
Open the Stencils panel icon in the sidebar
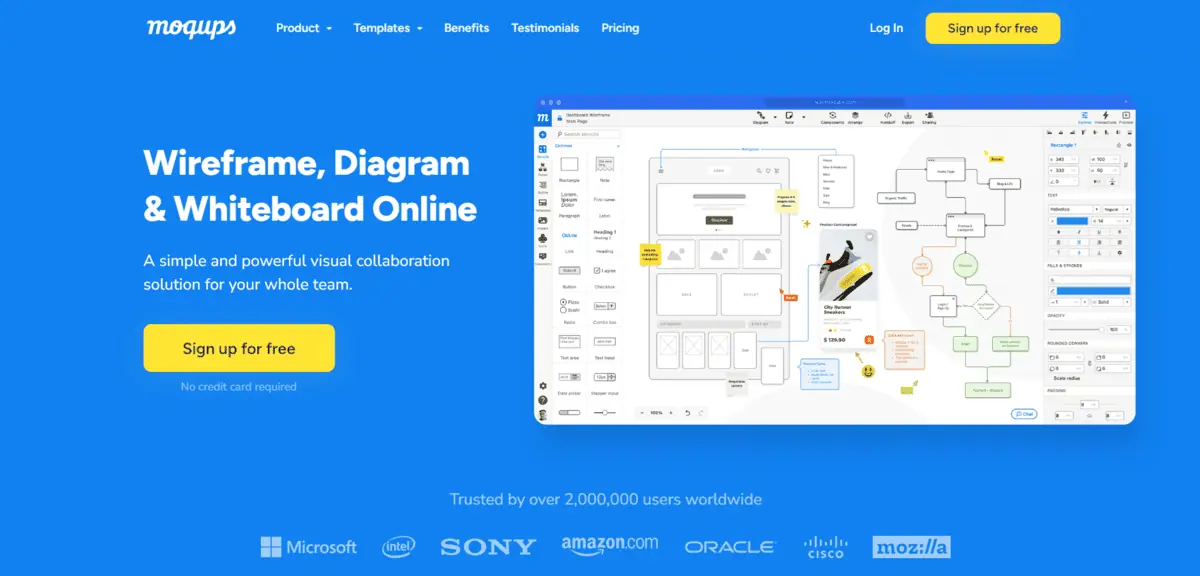click(542, 149)
